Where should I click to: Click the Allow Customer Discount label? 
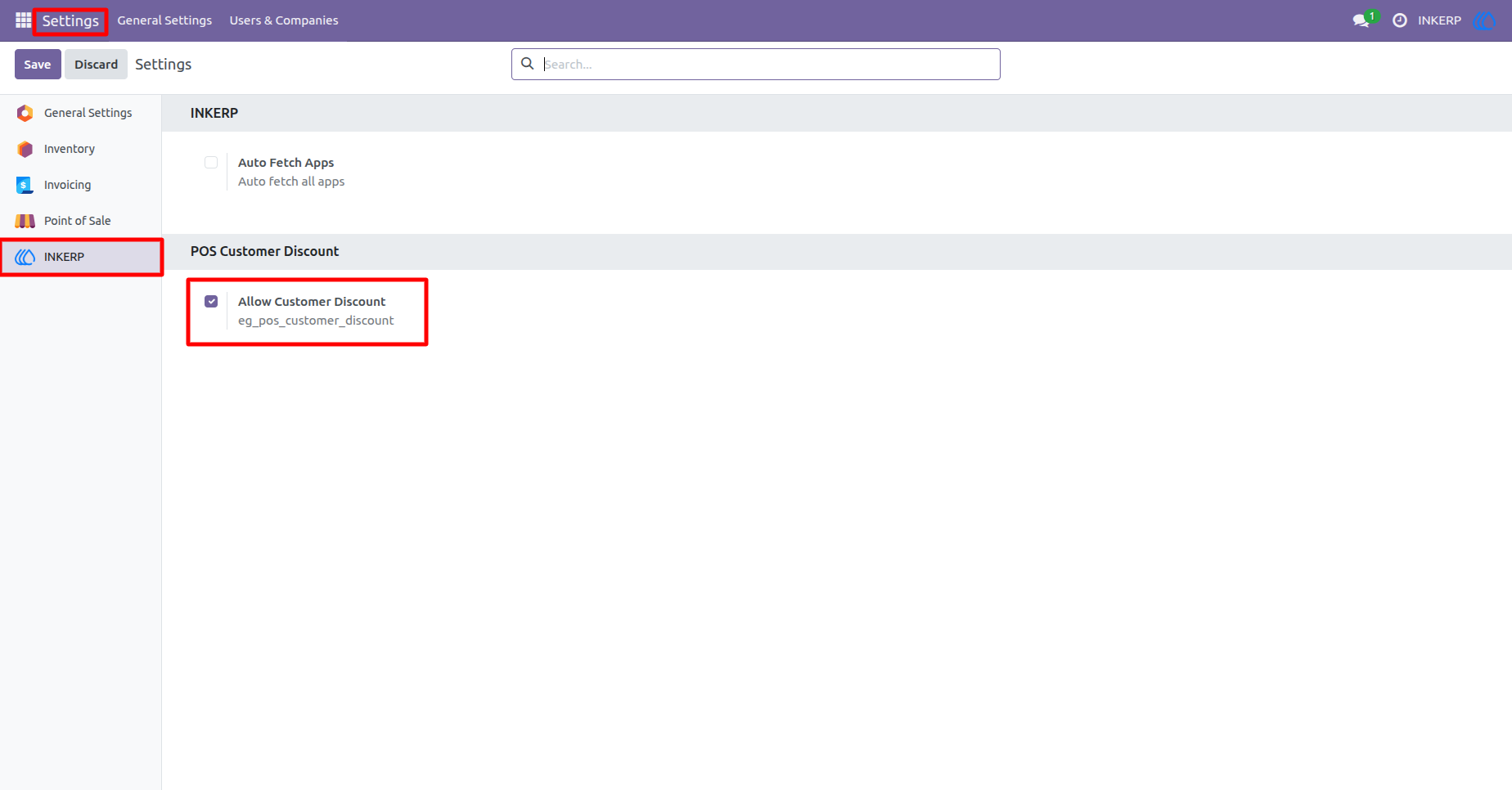(x=312, y=302)
